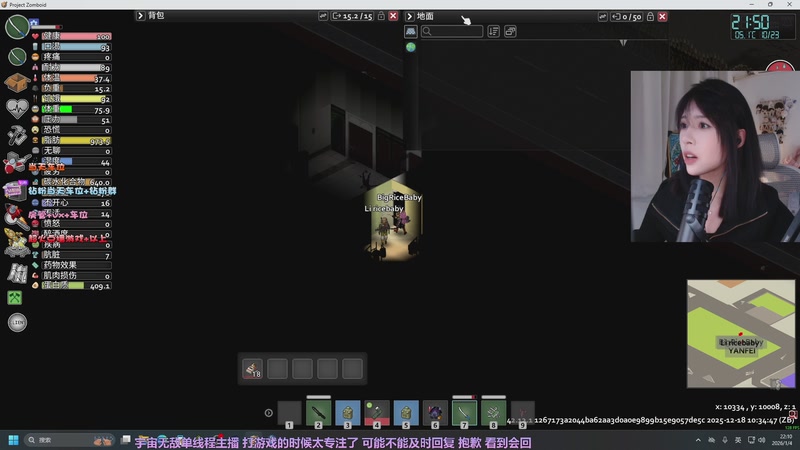Click the 健康 health bar at 100
This screenshot has width=800, height=450.
76,36
